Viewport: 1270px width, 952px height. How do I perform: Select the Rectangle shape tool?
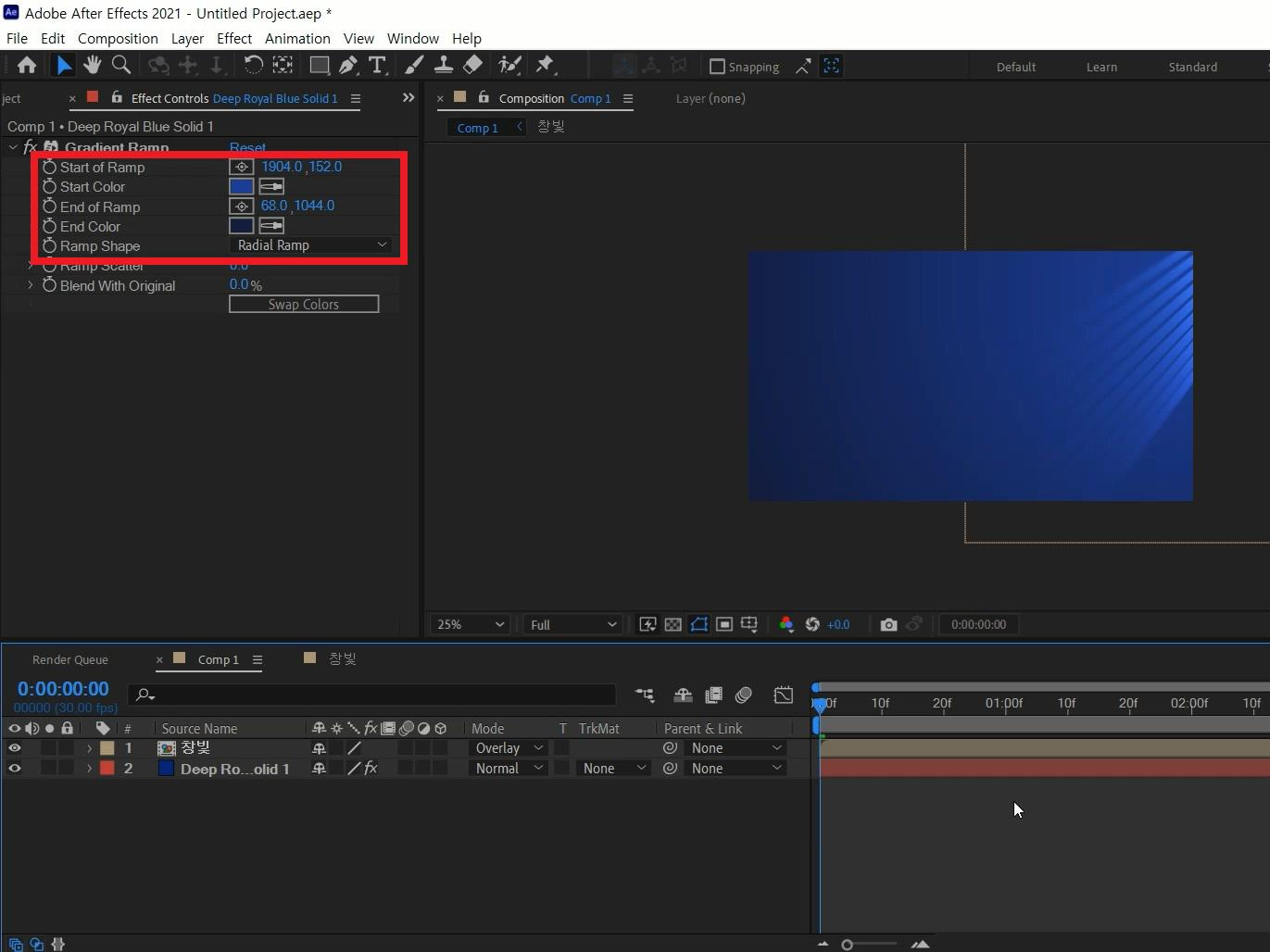point(319,65)
